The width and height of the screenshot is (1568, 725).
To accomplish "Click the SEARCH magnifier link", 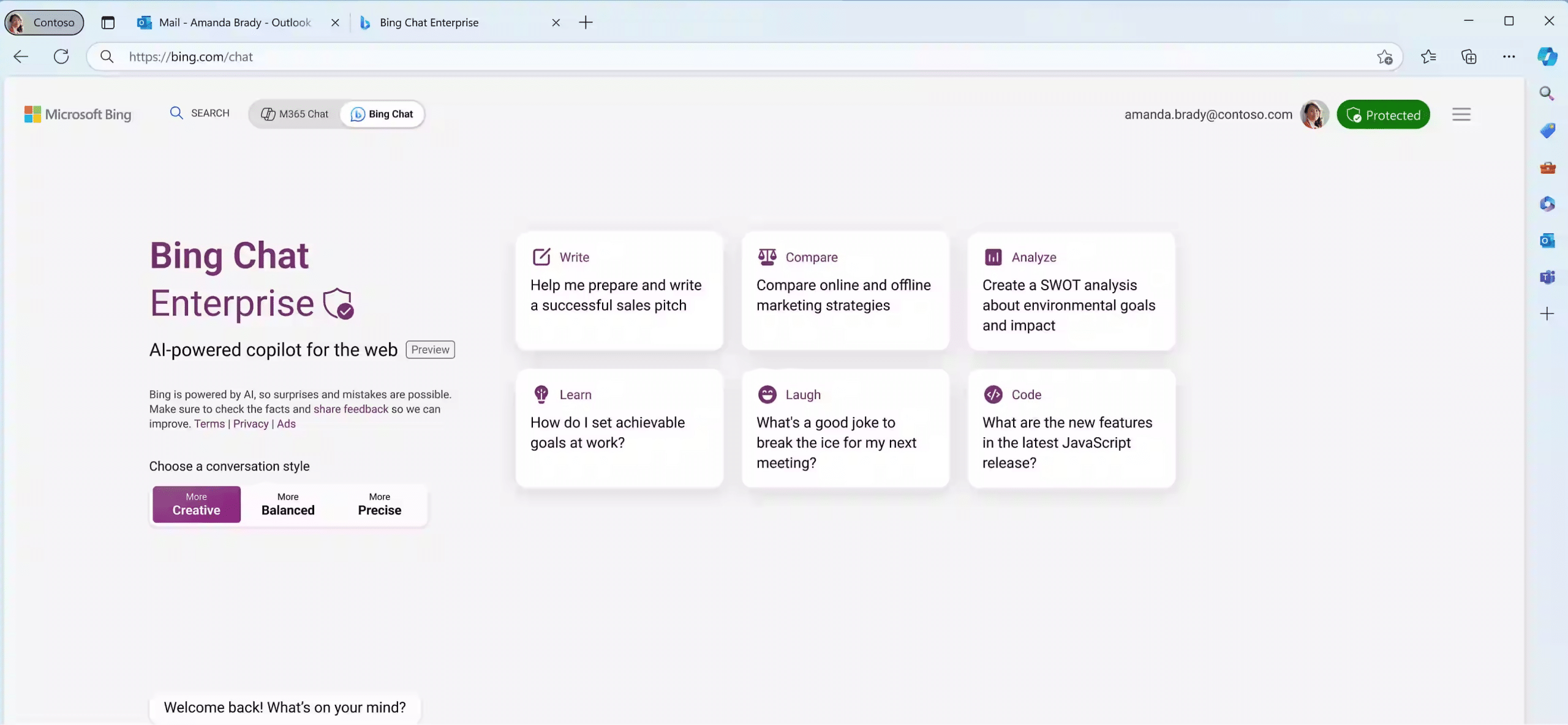I will tap(200, 113).
